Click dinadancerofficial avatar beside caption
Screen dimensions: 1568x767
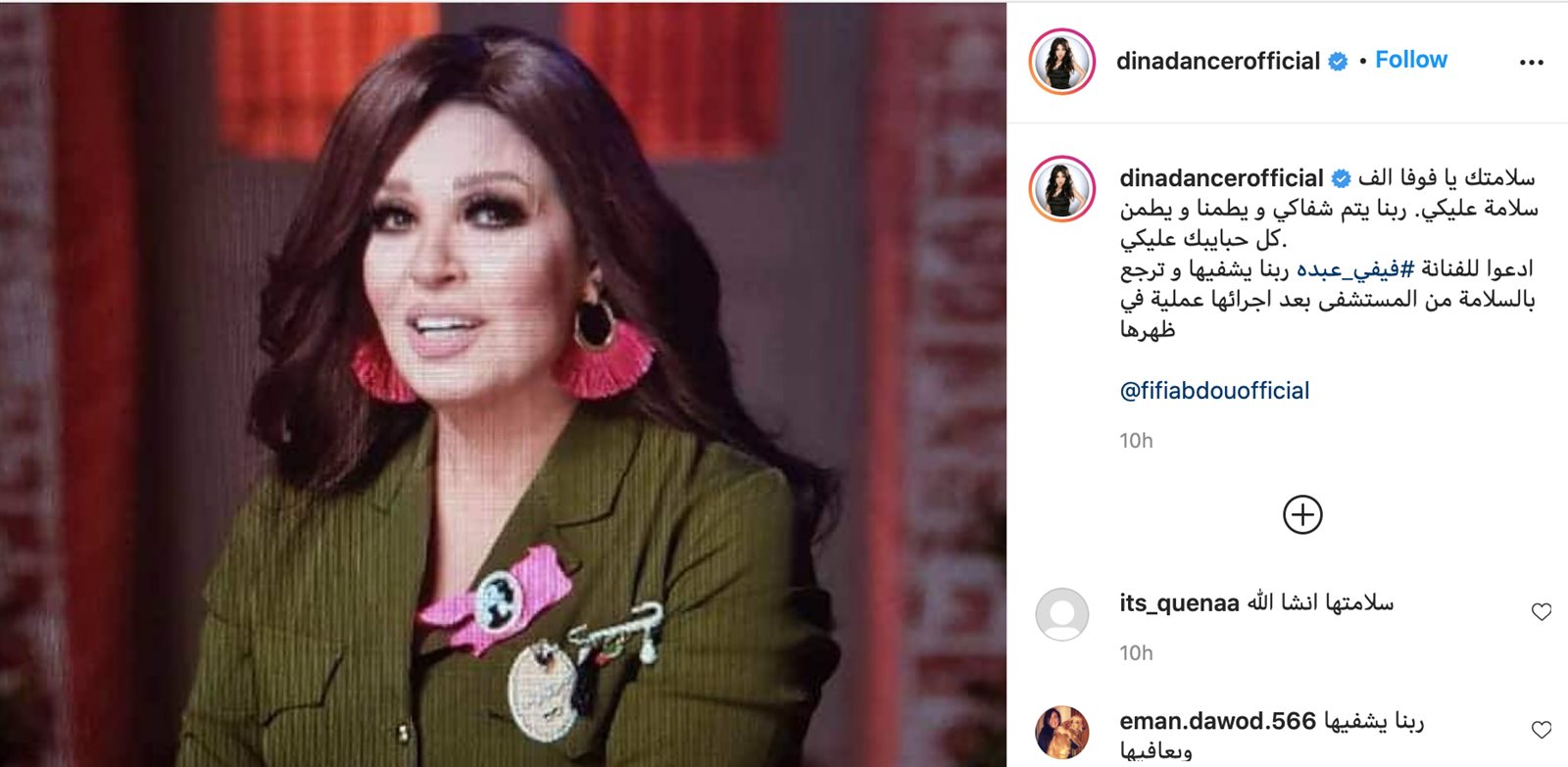coord(1062,188)
